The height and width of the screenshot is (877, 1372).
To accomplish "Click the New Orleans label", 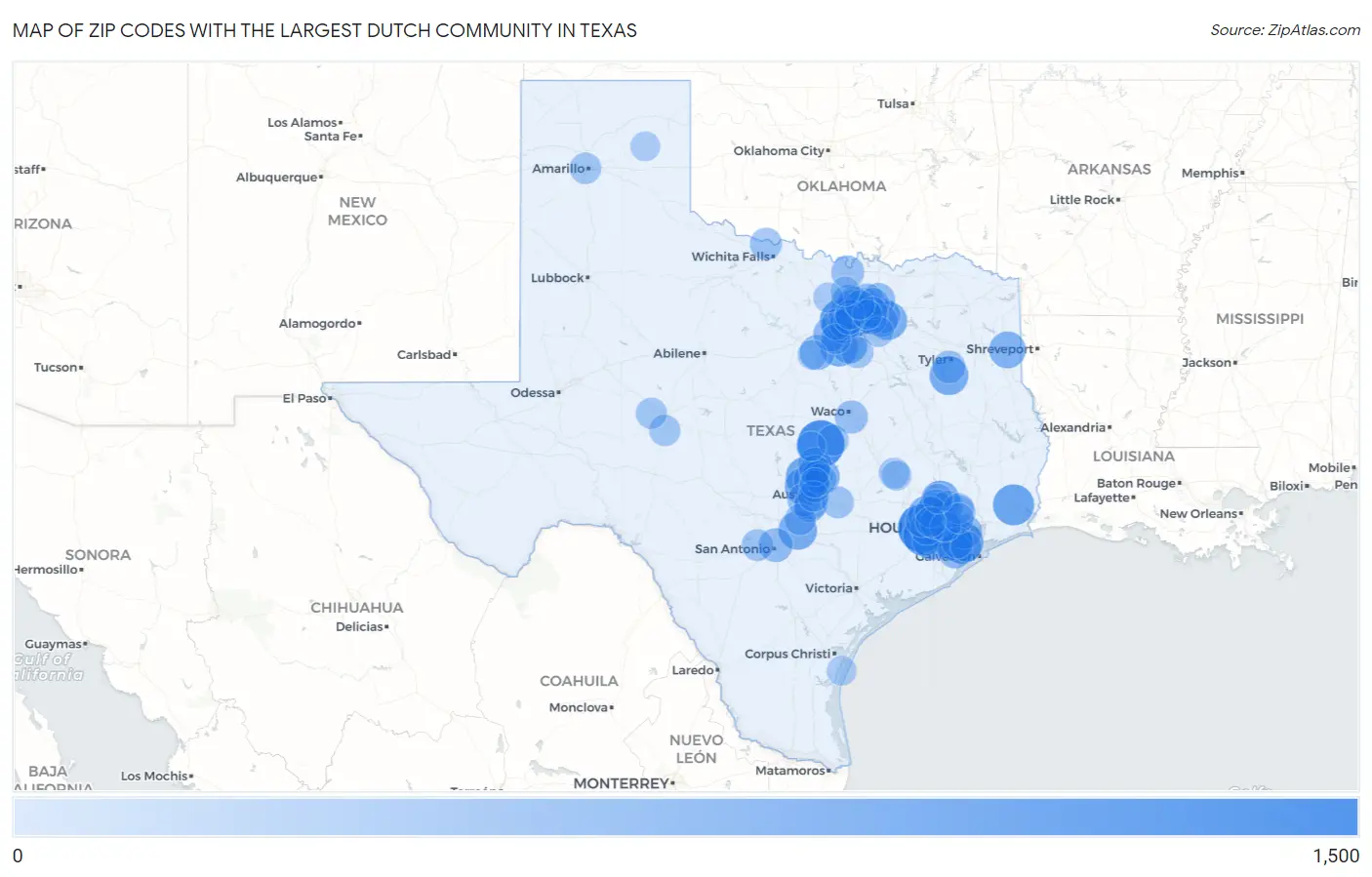I will [x=1198, y=513].
